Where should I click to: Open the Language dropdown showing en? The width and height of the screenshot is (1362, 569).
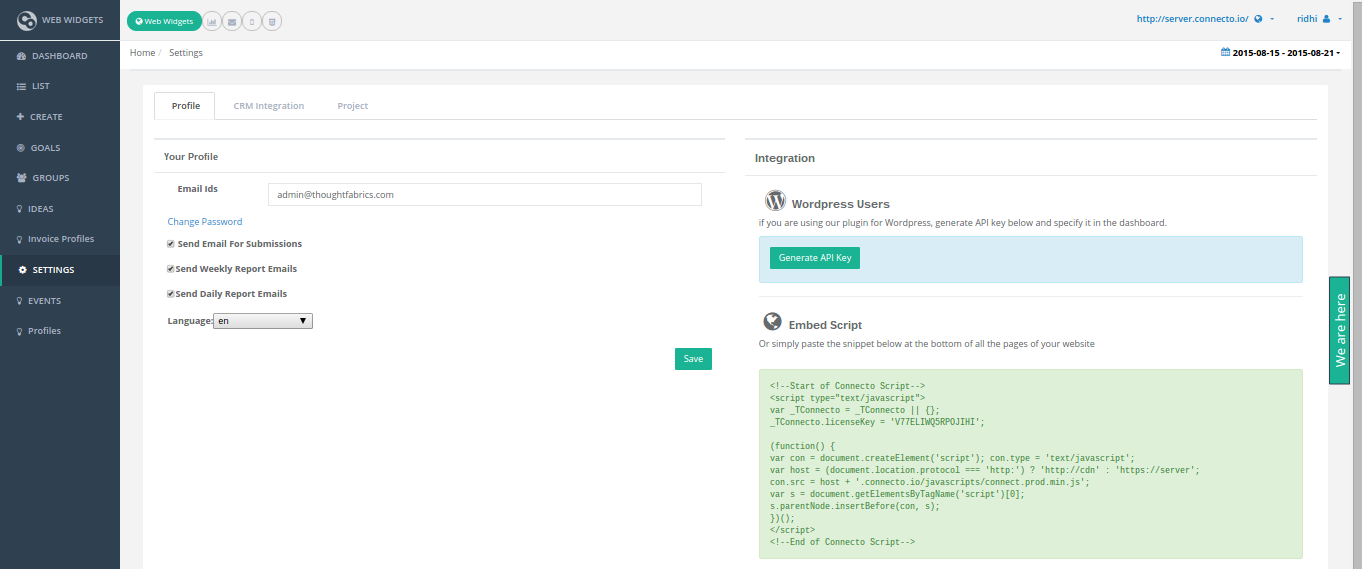(264, 321)
